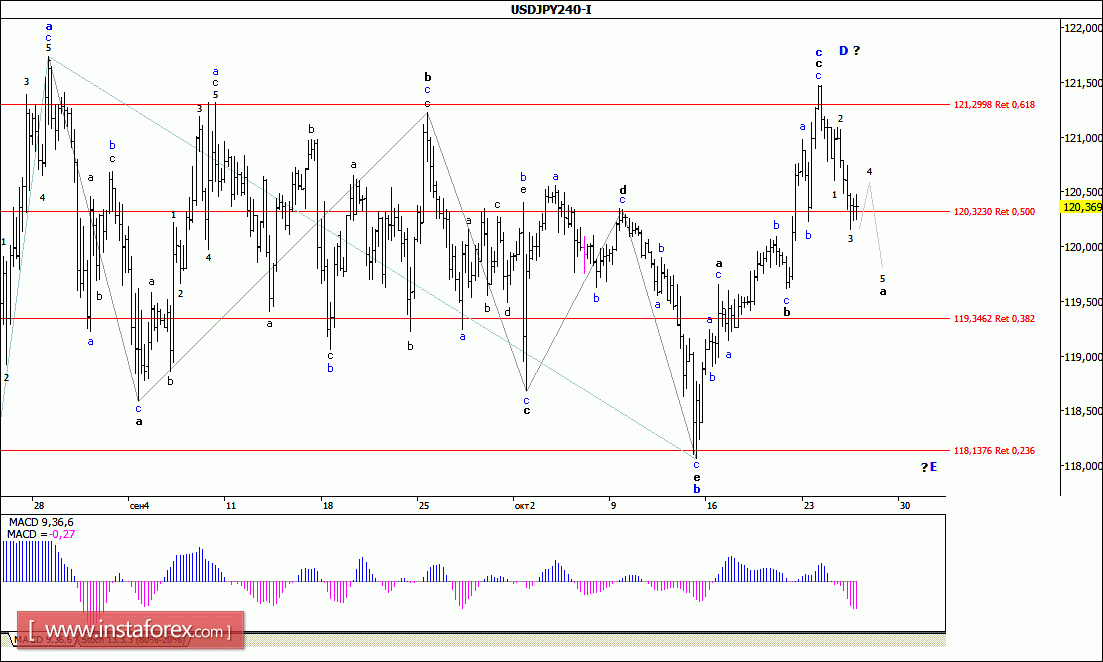Click the '25' date on time axis
This screenshot has width=1103, height=662.
point(423,506)
